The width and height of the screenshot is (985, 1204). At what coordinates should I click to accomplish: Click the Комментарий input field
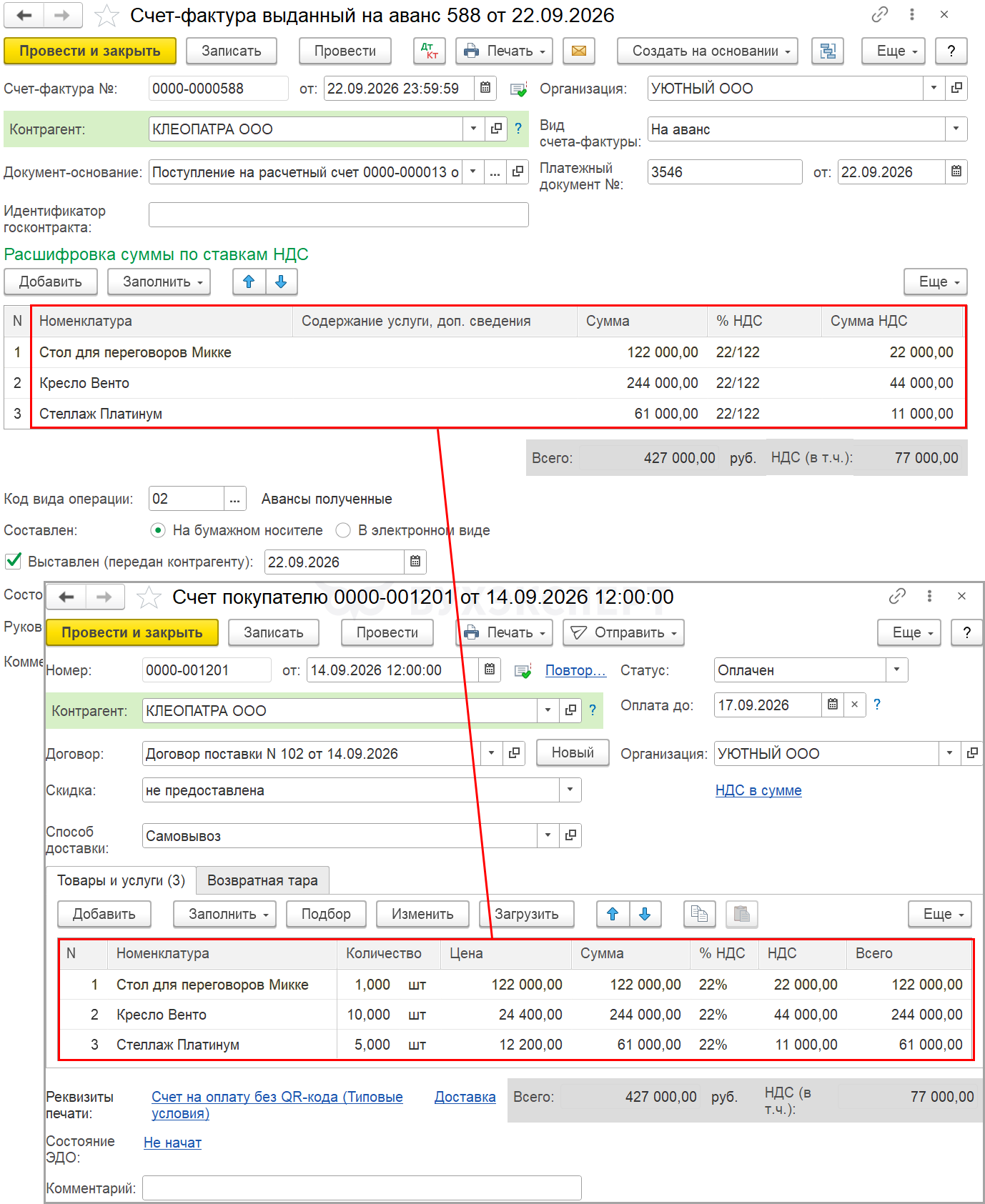pos(362,1188)
